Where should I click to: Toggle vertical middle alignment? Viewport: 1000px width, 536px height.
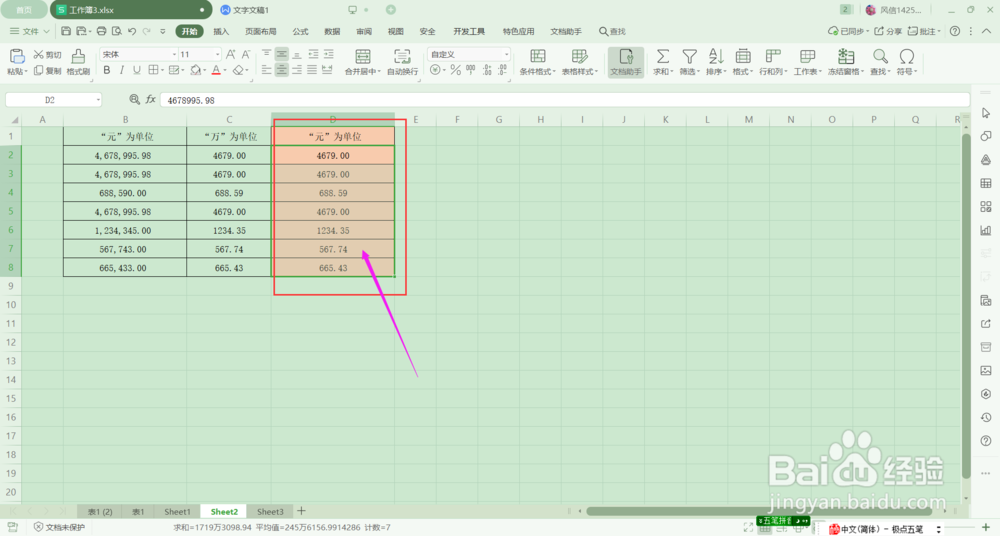click(x=281, y=54)
